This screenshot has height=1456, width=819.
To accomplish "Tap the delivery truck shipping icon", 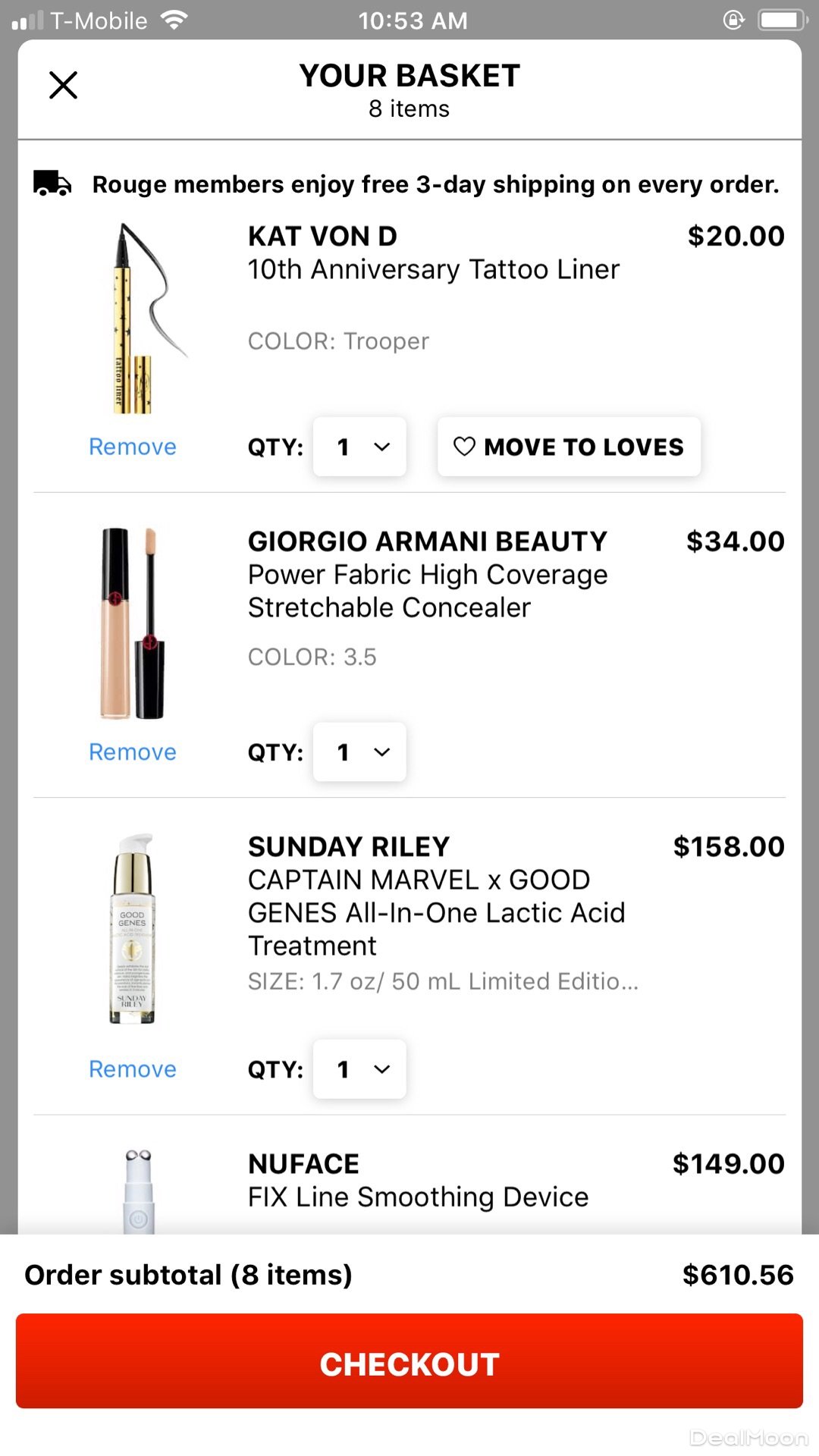I will pos(52,184).
